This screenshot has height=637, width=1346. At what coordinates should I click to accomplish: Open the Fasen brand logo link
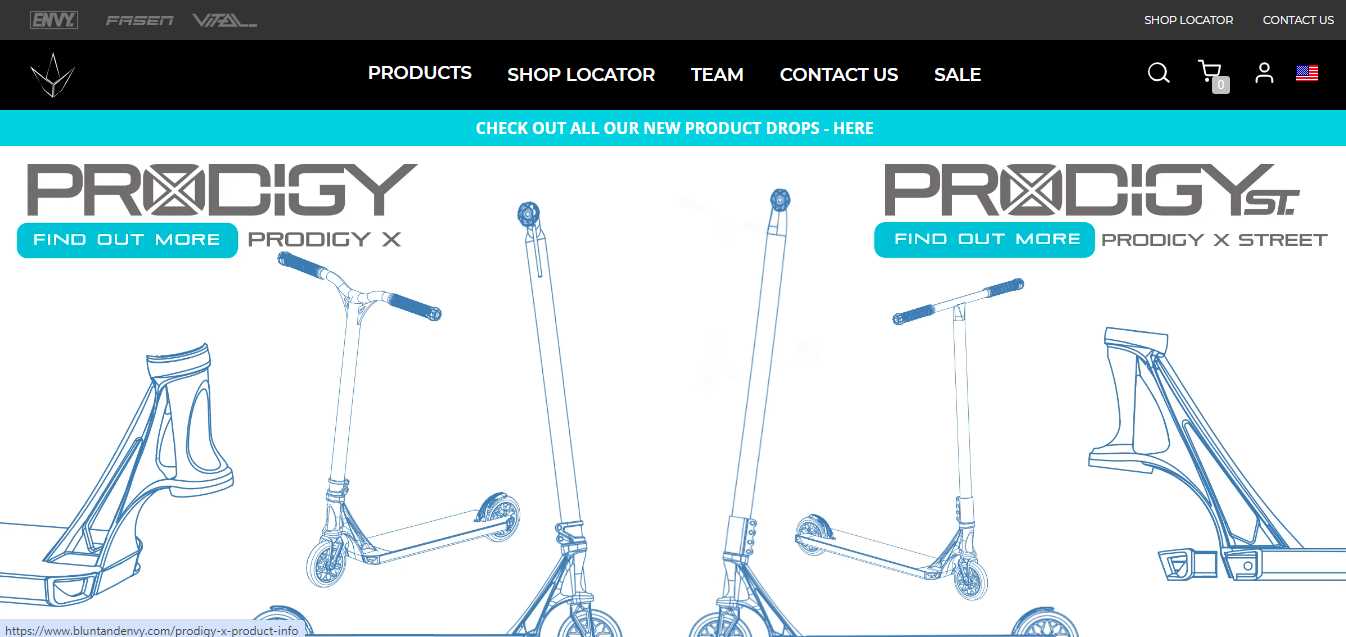140,20
